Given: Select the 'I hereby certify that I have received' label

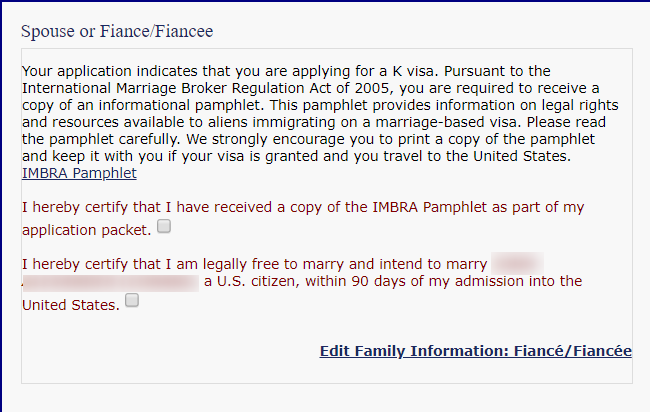Looking at the screenshot, I should pyautogui.click(x=147, y=207).
